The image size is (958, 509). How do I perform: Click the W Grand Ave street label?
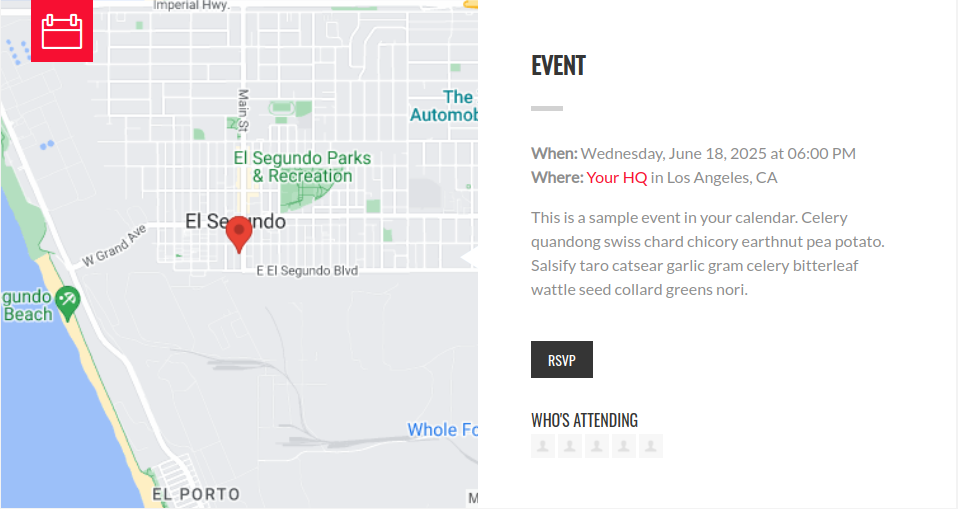[x=115, y=246]
